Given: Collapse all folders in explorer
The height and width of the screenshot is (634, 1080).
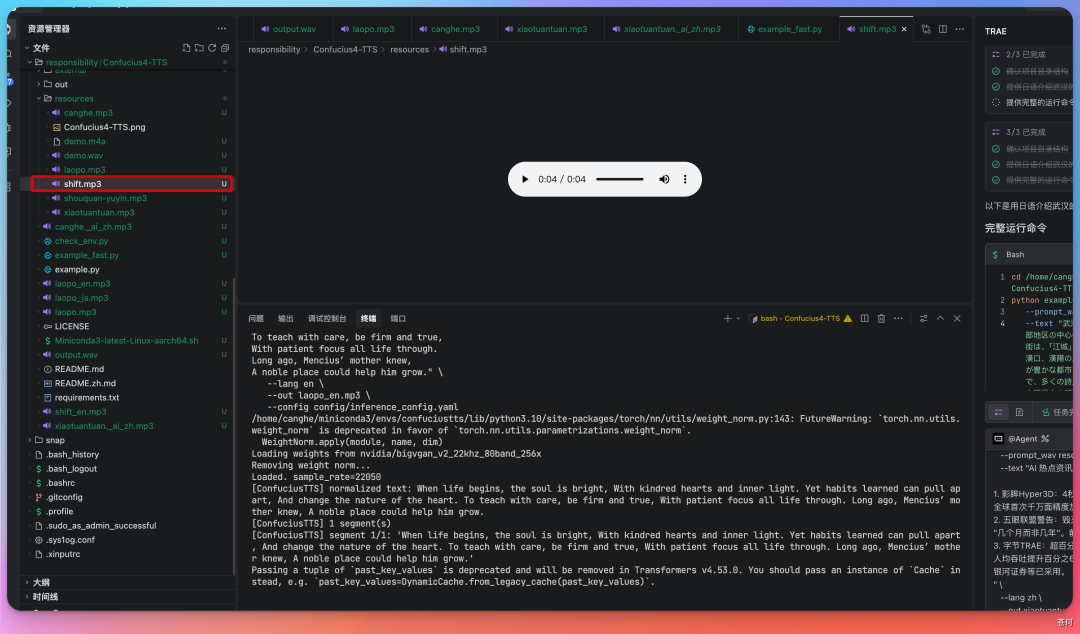Looking at the screenshot, I should (x=225, y=48).
